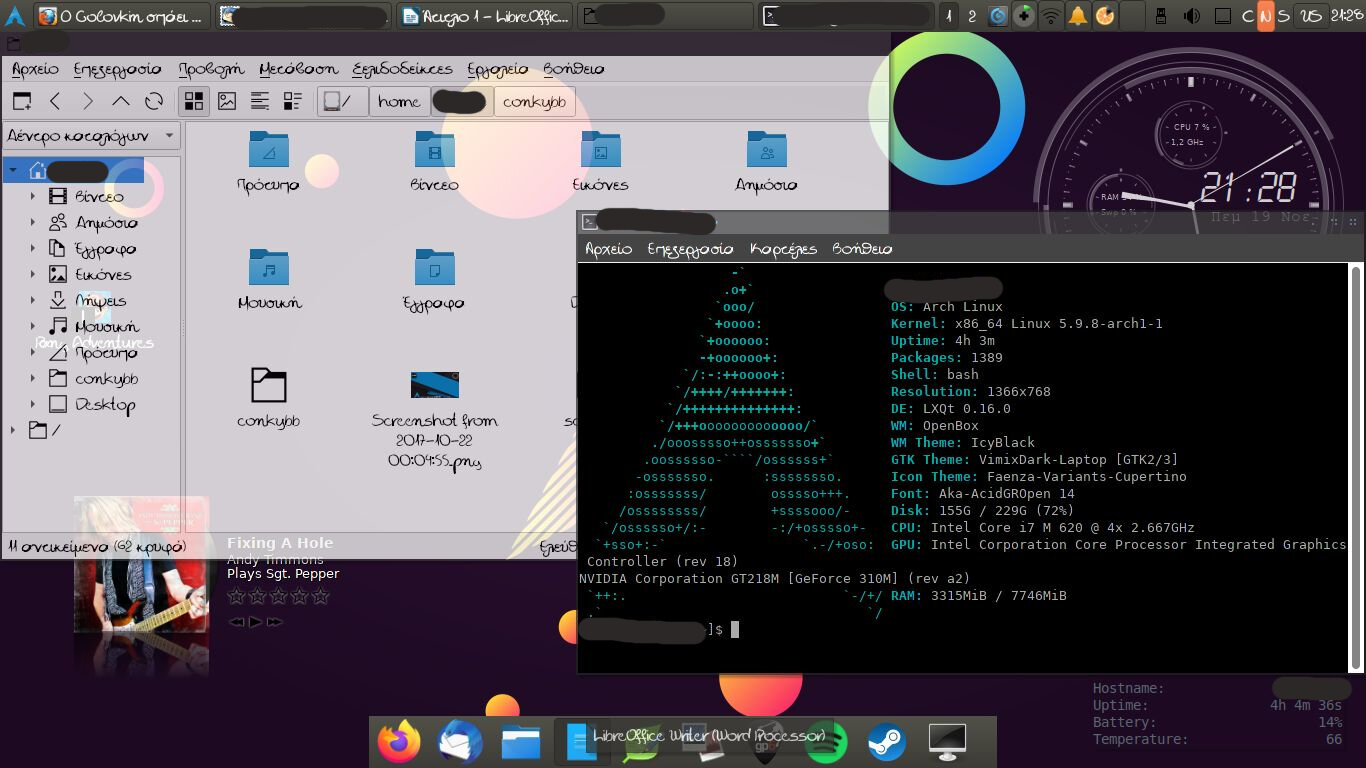Skip to previous track in music widget
This screenshot has height=768, width=1366.
pyautogui.click(x=236, y=622)
